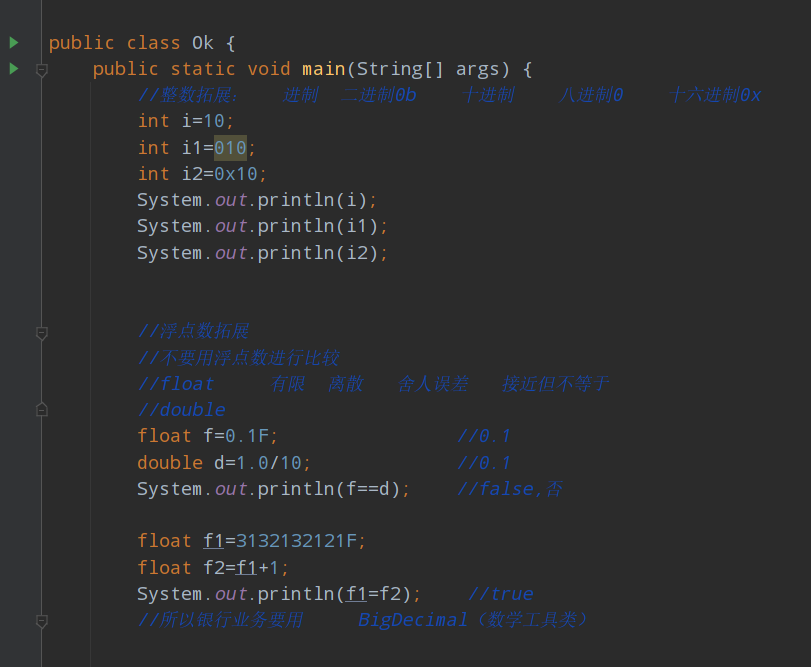This screenshot has height=667, width=811.
Task: Click the 3132132121F float literal
Action: click(x=296, y=541)
